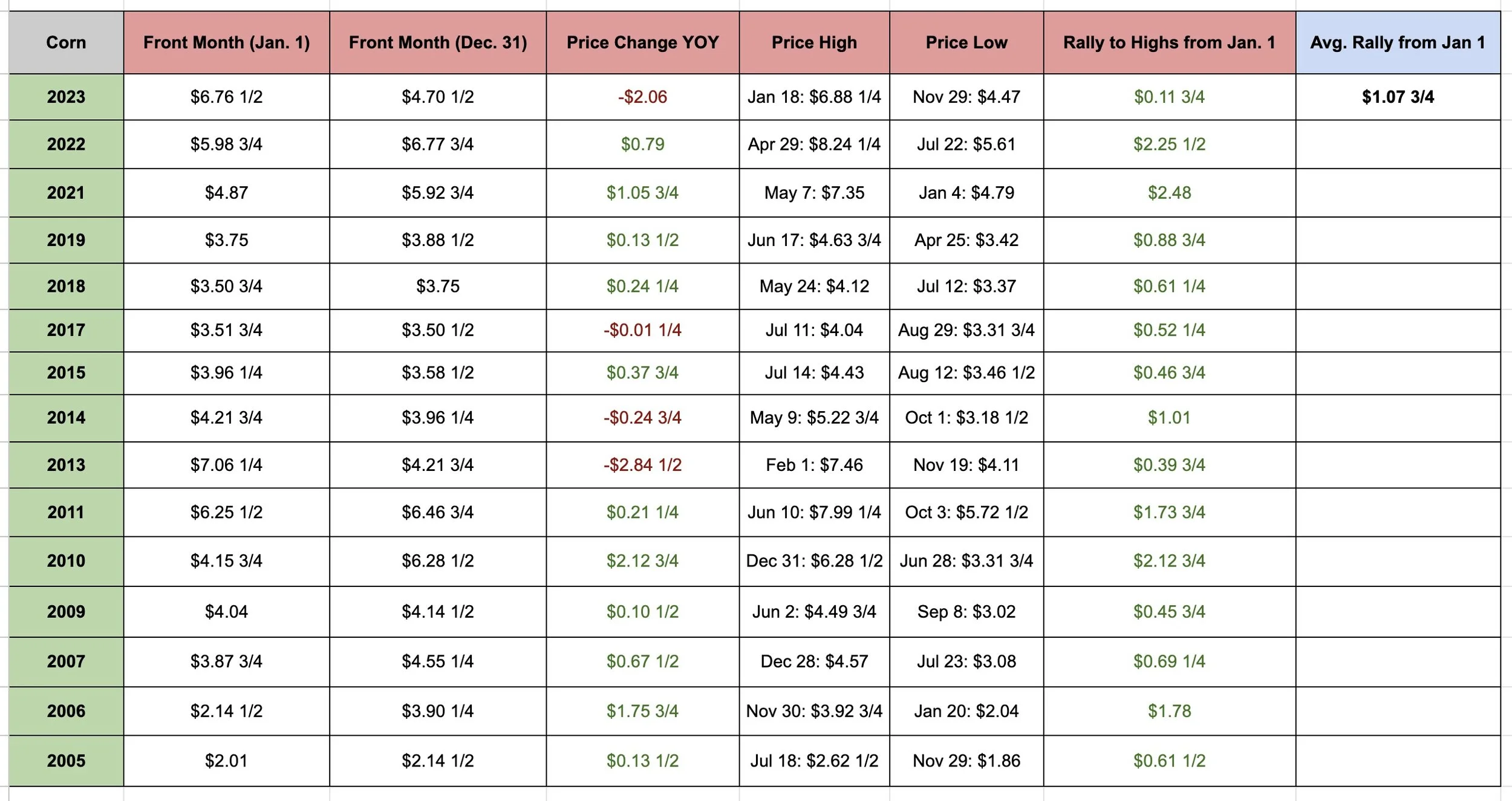Select the -$2.06 price change cell
This screenshot has width=1512, height=801.
[642, 97]
